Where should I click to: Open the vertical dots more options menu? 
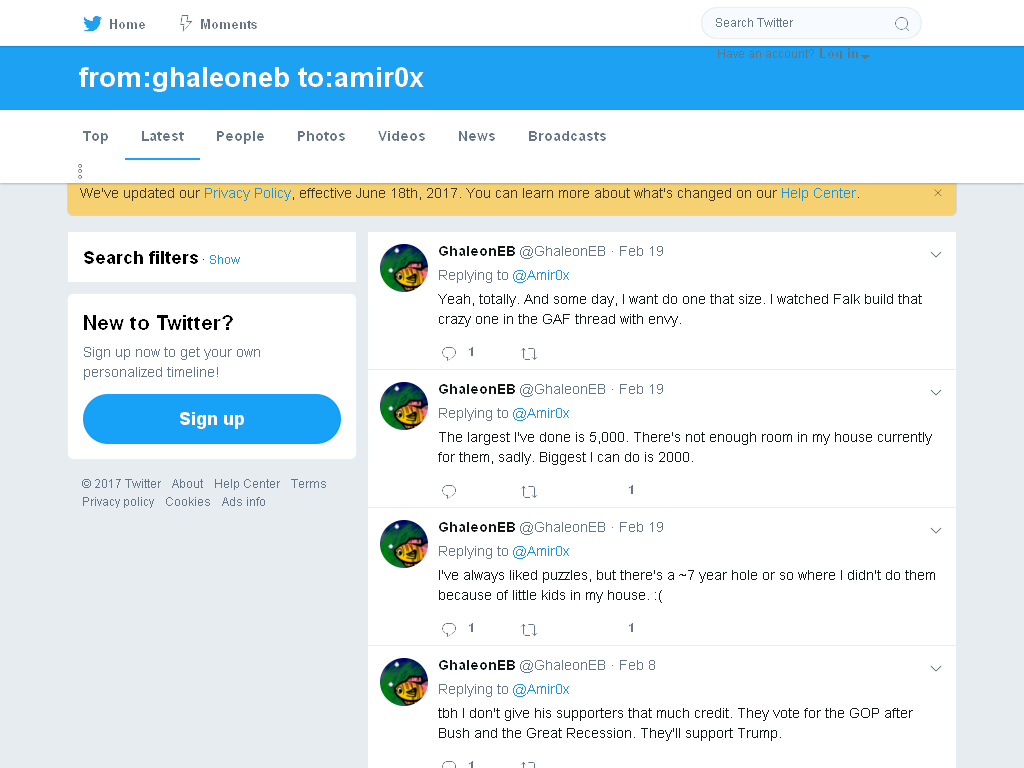click(x=80, y=171)
